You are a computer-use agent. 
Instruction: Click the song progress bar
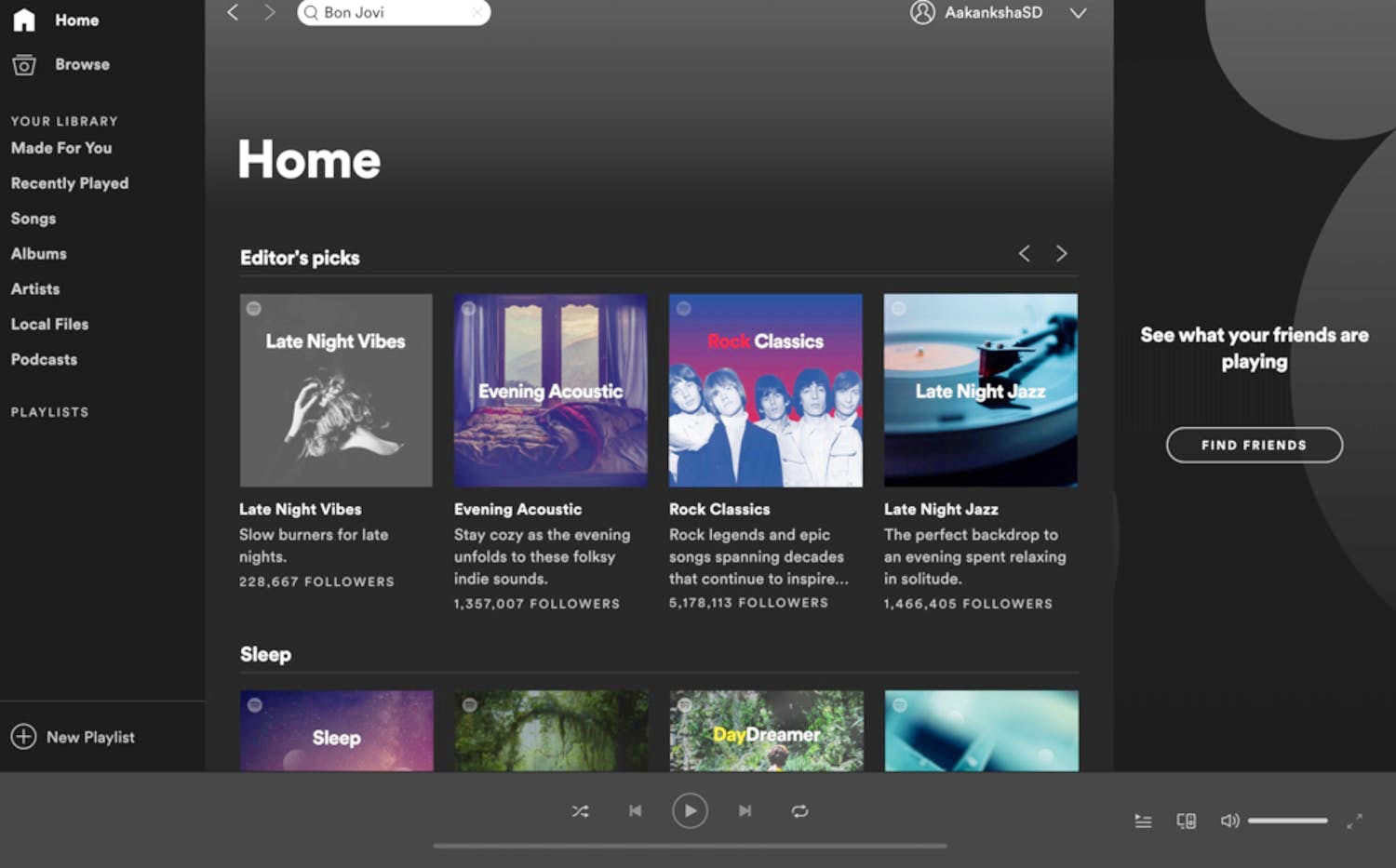tap(690, 846)
